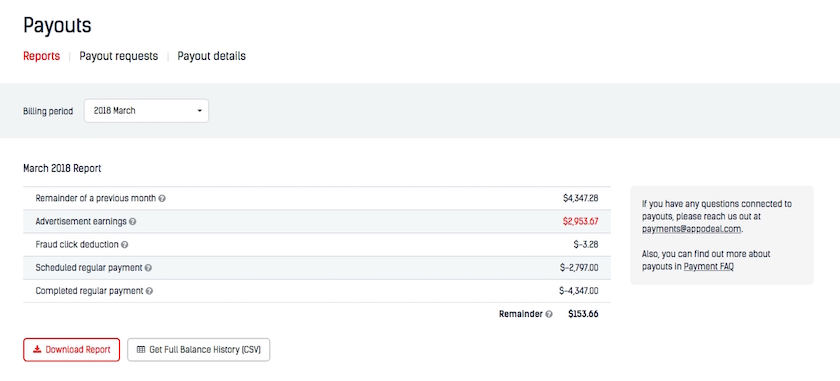Click the table icon in Balance History button
840x381 pixels.
pos(141,350)
